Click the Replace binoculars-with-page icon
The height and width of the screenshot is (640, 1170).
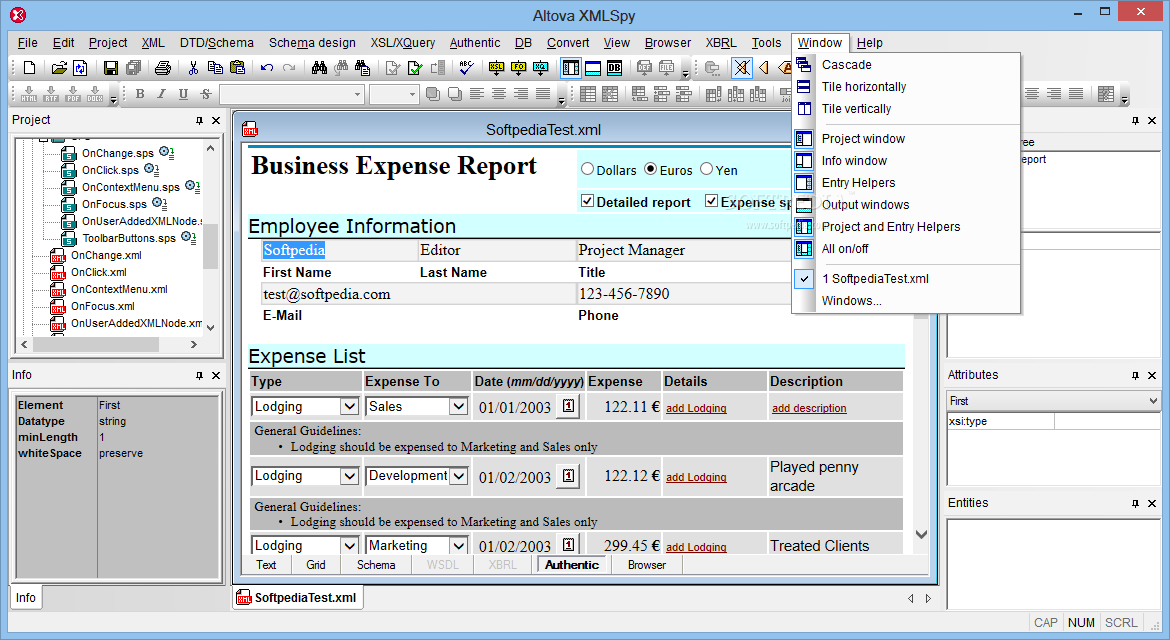363,68
